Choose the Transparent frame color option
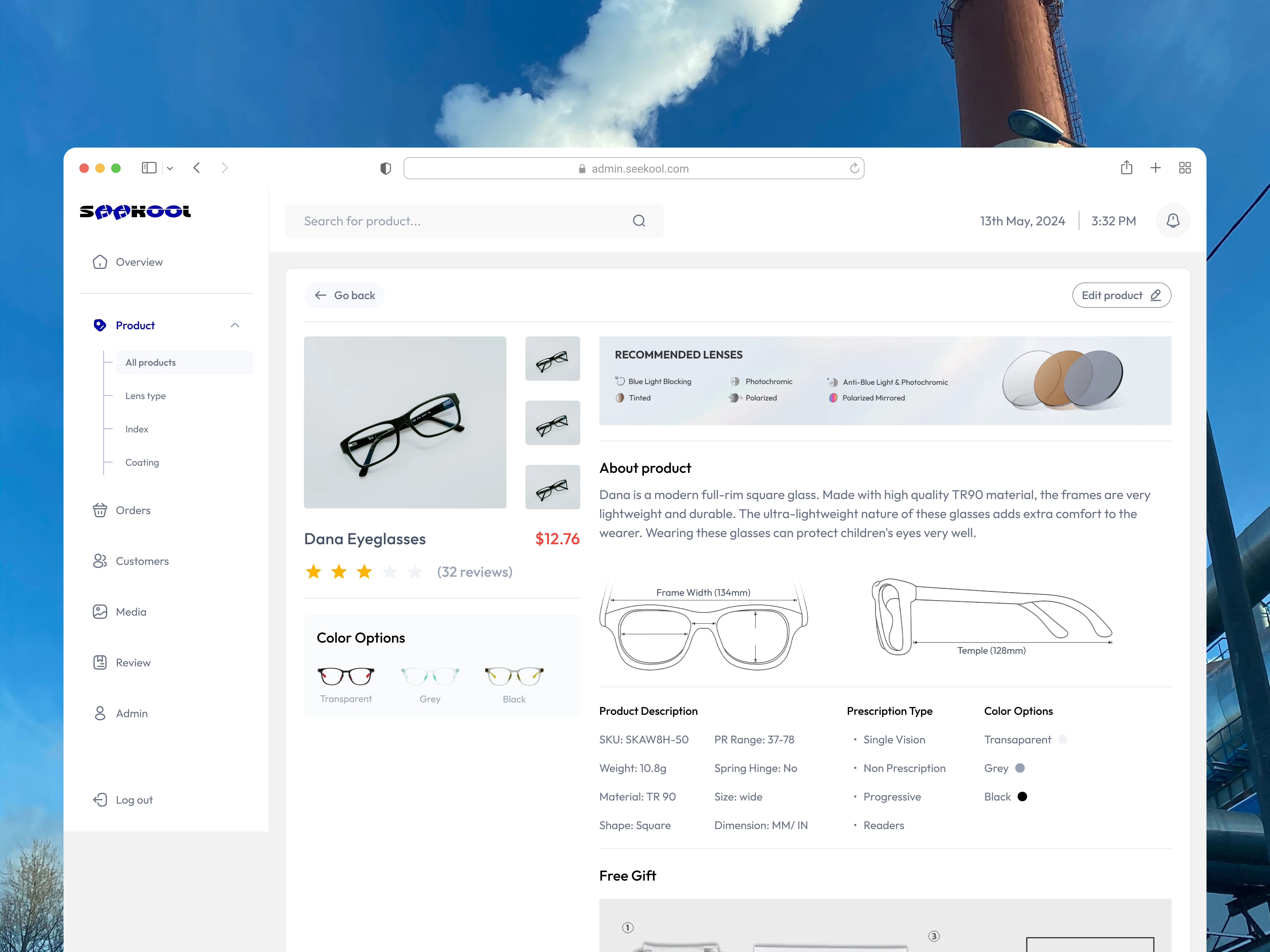 (346, 685)
